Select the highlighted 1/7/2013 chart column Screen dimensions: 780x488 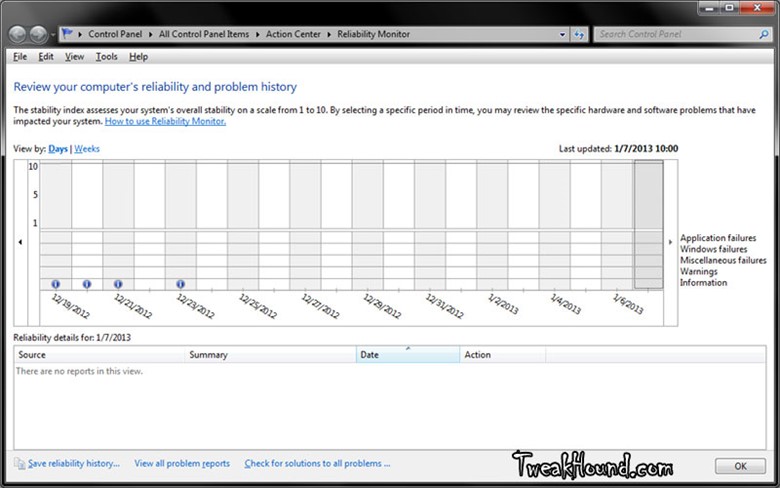click(648, 224)
